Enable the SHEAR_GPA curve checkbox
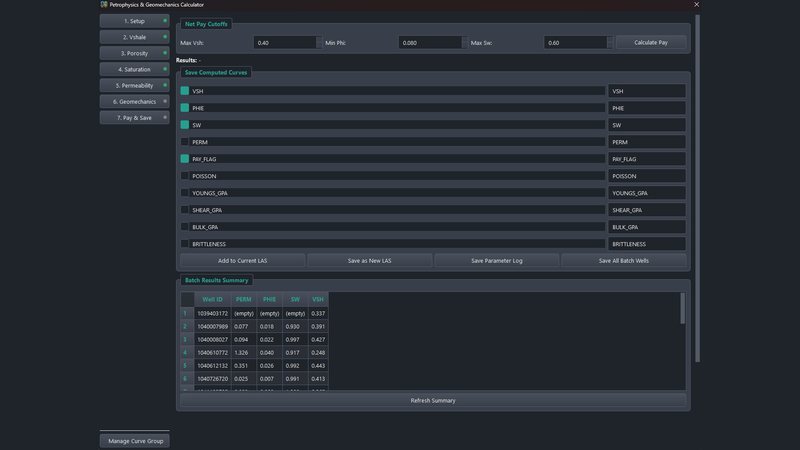The width and height of the screenshot is (800, 450). click(x=185, y=210)
